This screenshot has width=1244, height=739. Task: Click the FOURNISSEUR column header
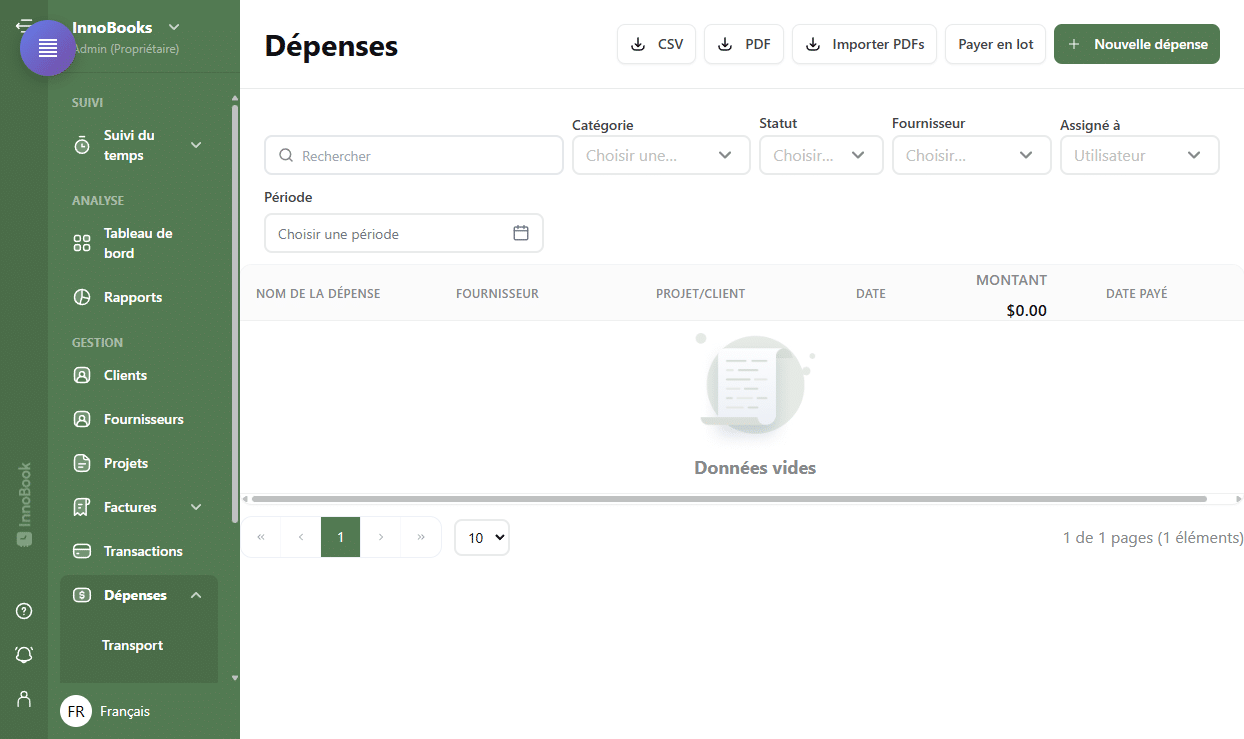pyautogui.click(x=497, y=293)
